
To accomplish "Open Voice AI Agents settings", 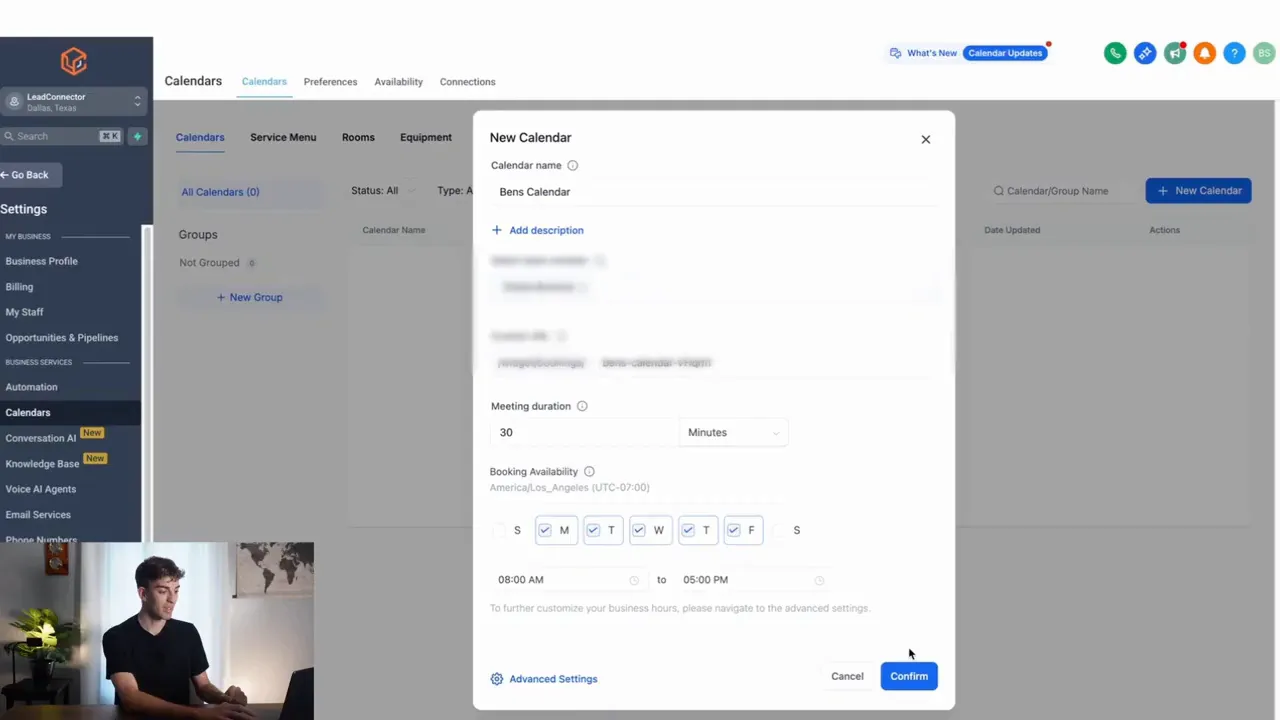I will (40, 489).
